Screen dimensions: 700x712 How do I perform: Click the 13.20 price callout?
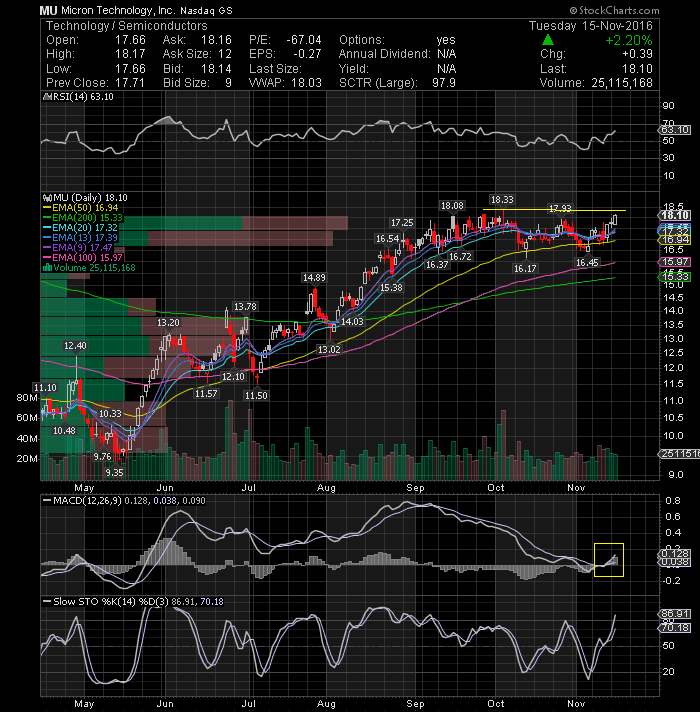pyautogui.click(x=168, y=323)
